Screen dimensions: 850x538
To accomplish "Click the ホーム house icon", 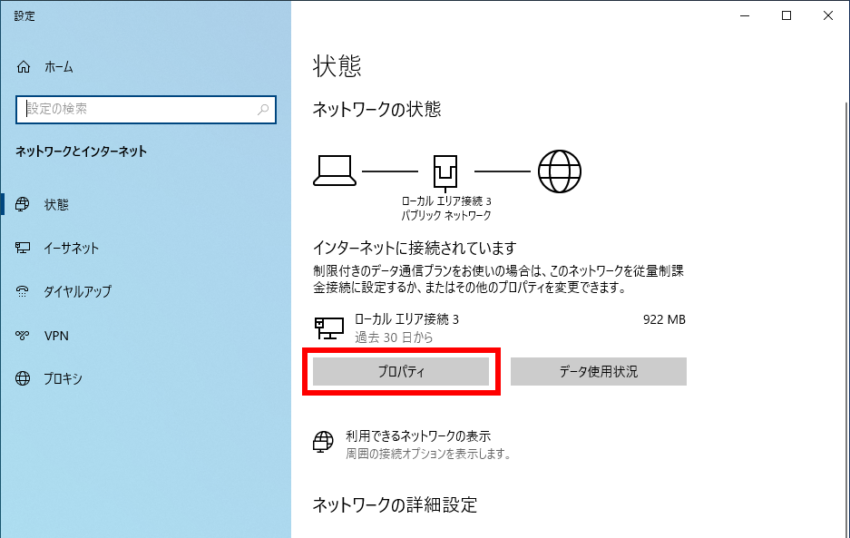I will tap(23, 67).
